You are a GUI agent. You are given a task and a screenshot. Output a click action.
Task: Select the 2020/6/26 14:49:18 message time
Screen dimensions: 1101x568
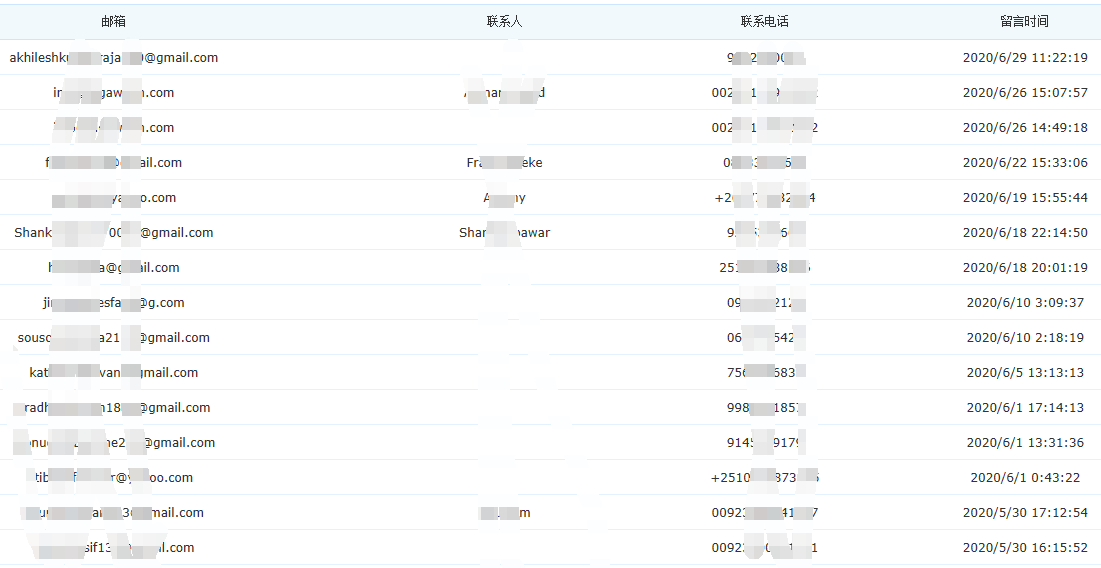pyautogui.click(x=1024, y=128)
